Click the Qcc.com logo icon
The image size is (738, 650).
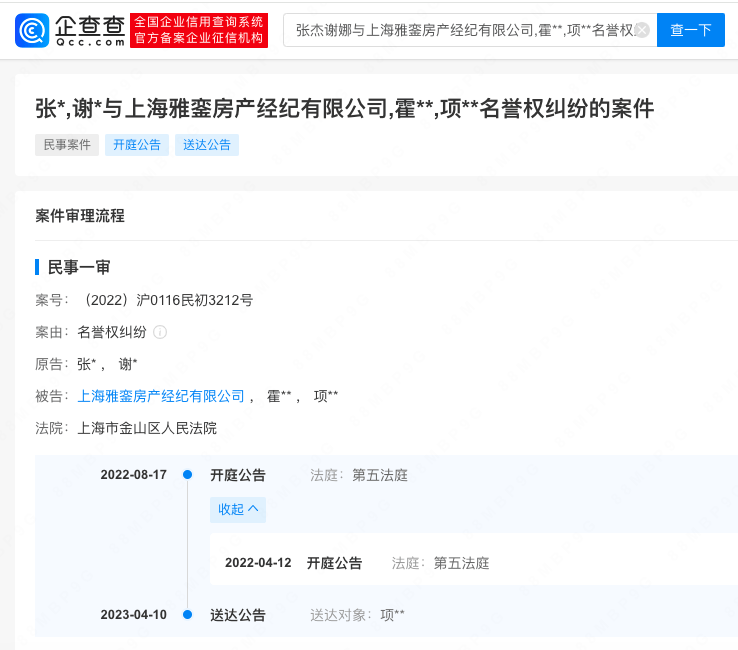click(32, 31)
